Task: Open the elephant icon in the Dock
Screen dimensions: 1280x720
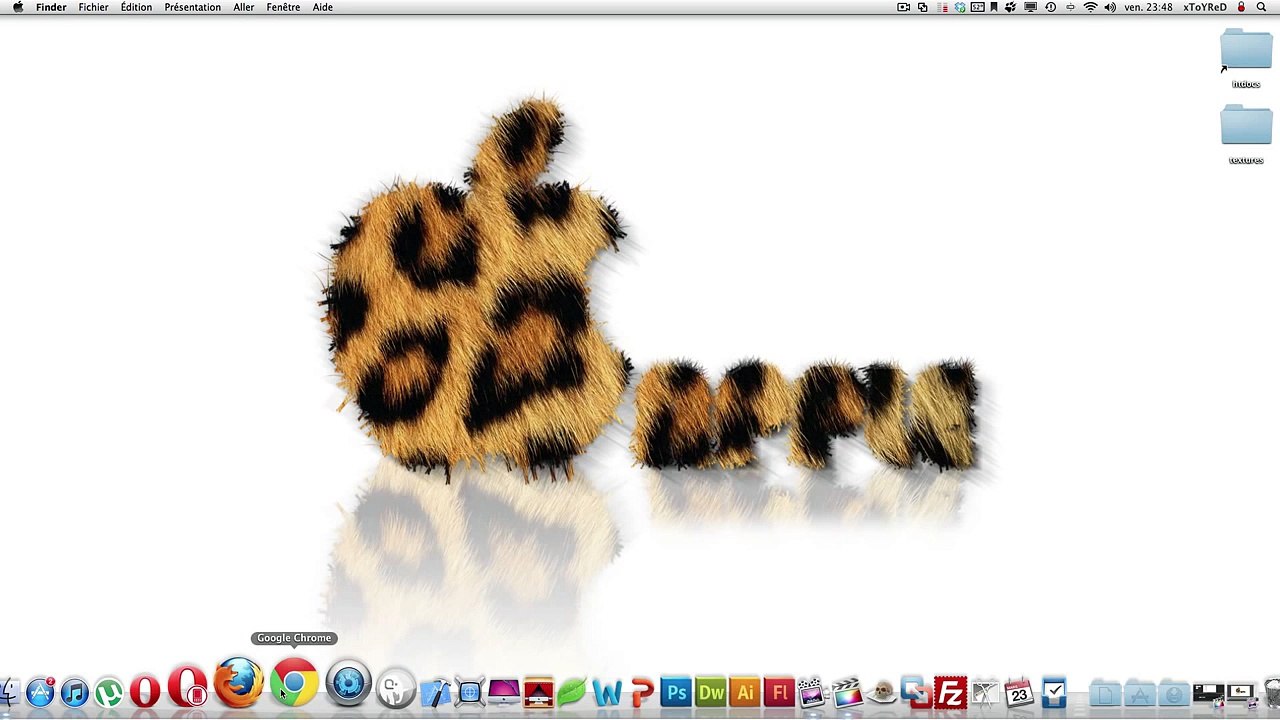Action: tap(396, 687)
